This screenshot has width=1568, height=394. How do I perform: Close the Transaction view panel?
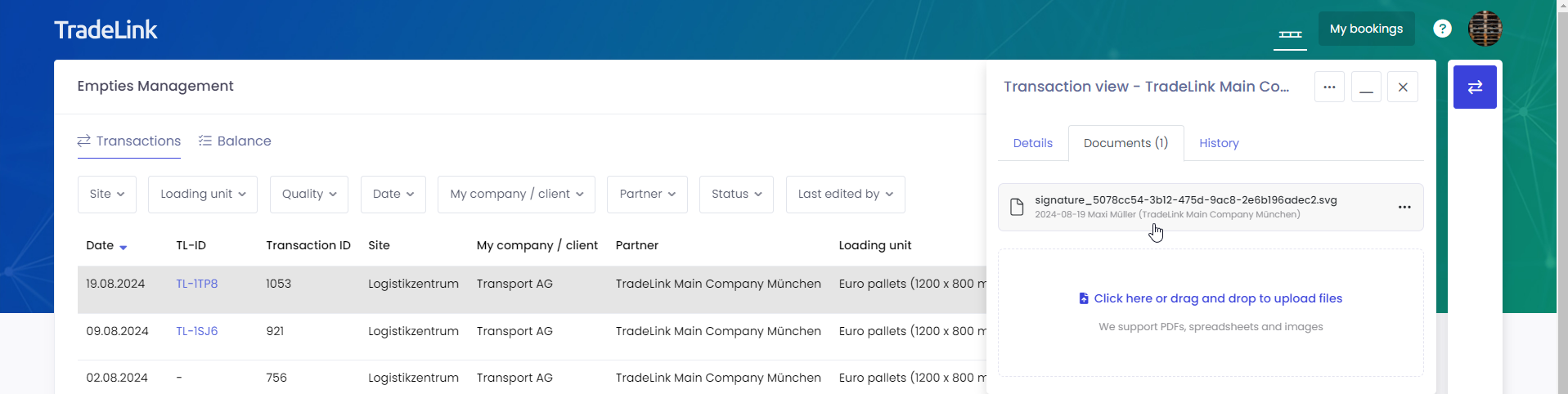click(1402, 87)
